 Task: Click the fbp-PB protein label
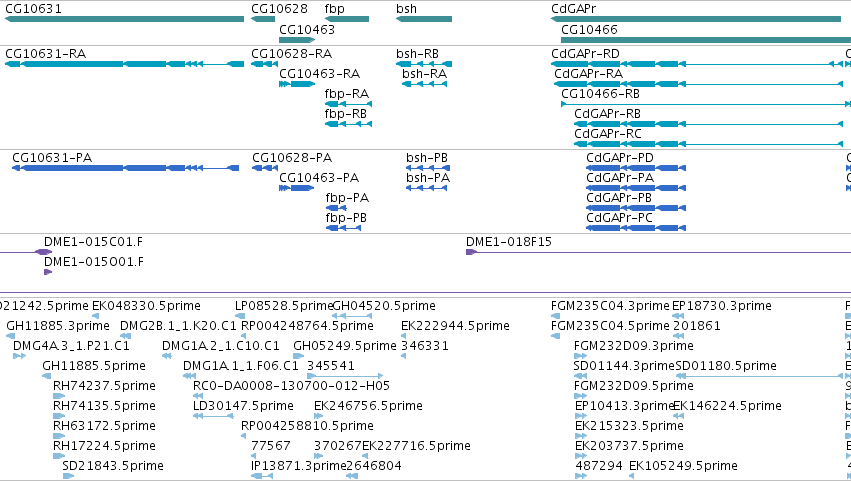pos(346,218)
